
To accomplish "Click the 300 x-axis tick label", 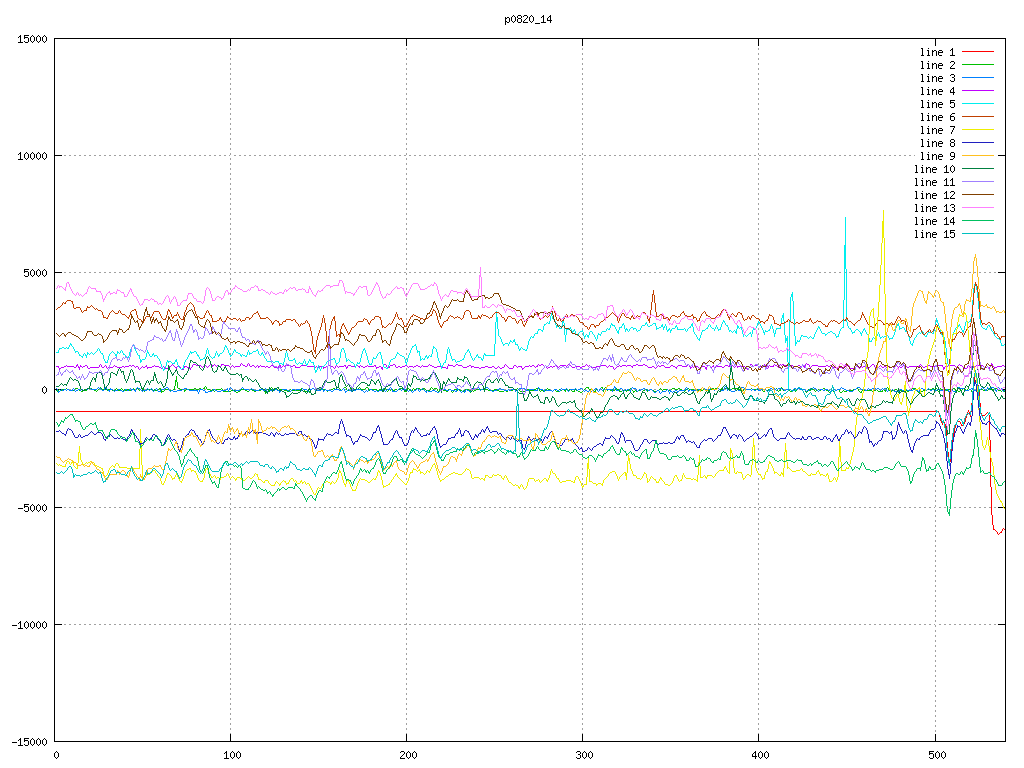I will click(583, 755).
